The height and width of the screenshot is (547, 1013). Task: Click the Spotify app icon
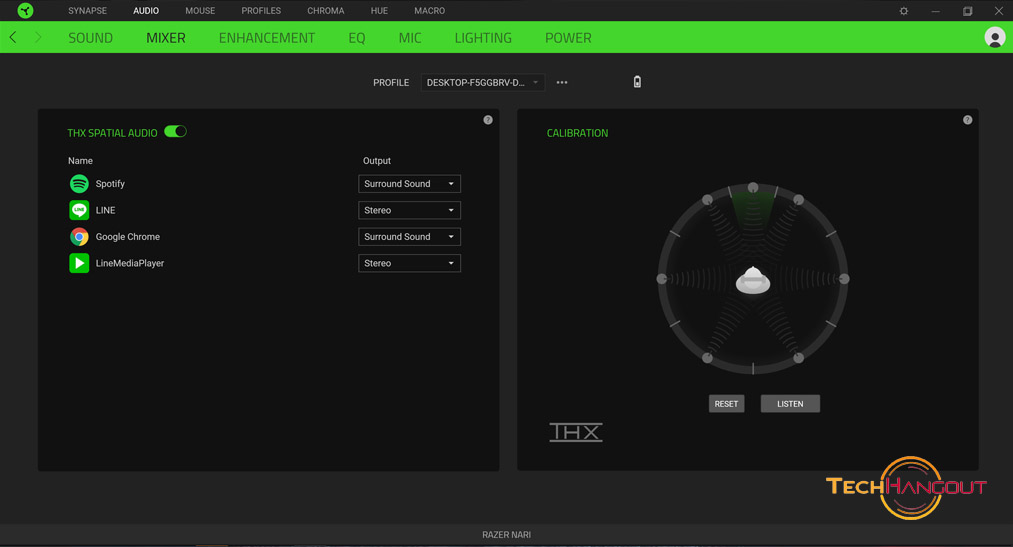[79, 184]
